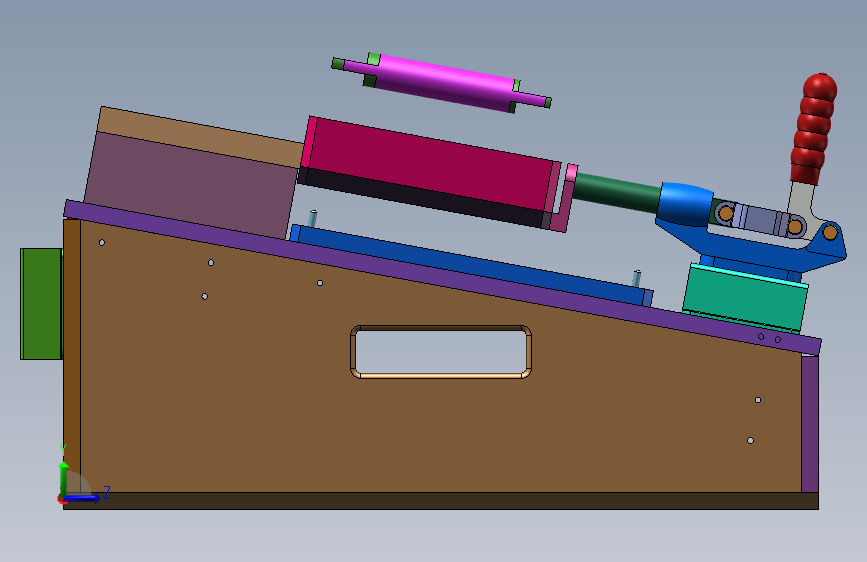
Task: Select the grey clamp linkage bar
Action: tap(761, 220)
